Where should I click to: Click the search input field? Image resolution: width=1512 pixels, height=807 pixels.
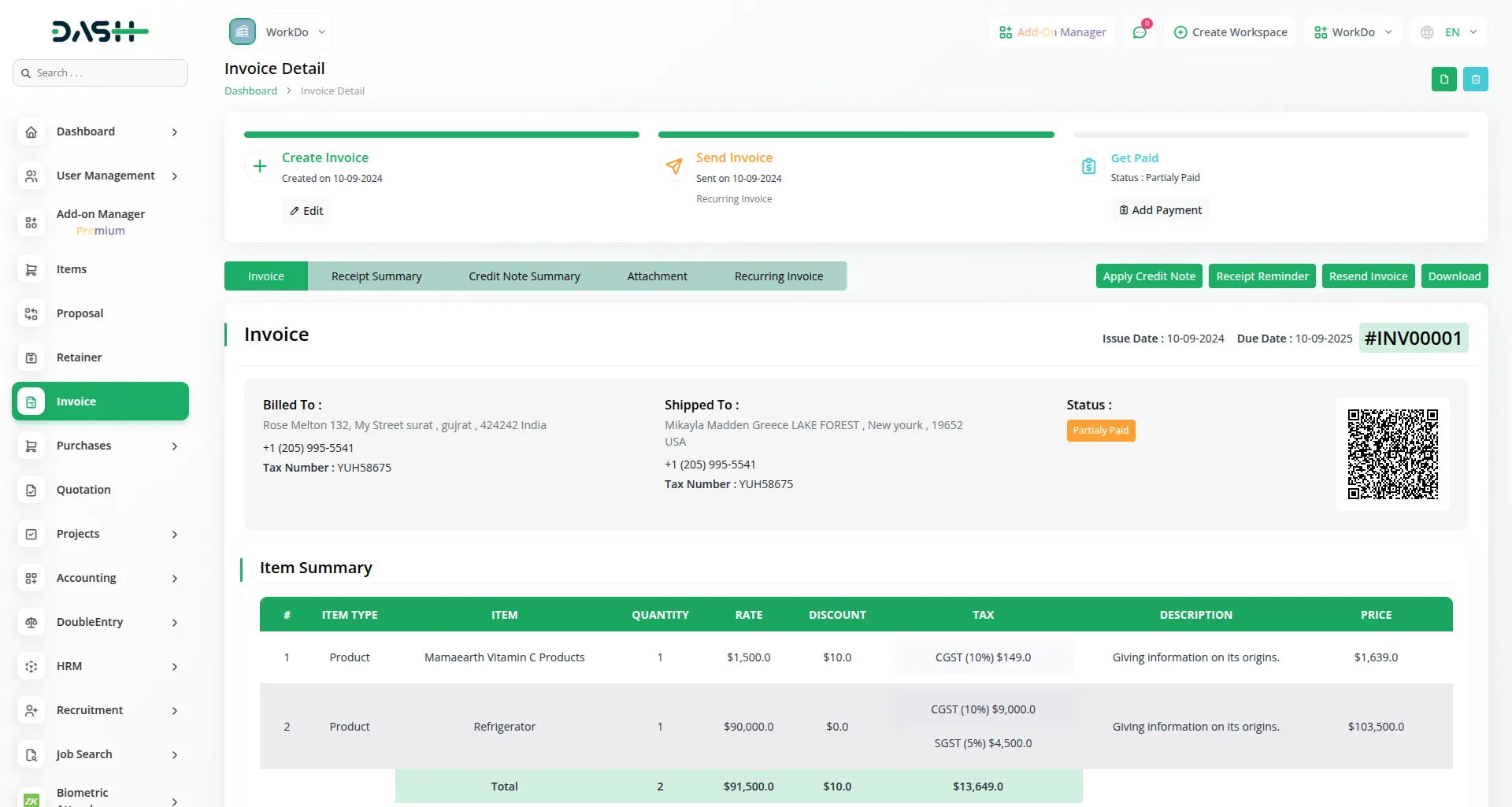click(100, 72)
